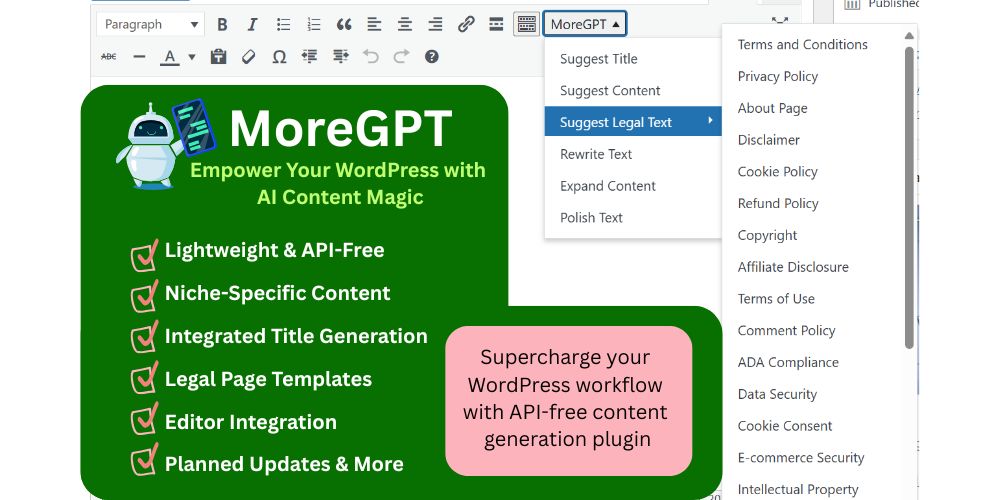Viewport: 1000px width, 500px height.
Task: Apply blockquote formatting
Action: [344, 24]
